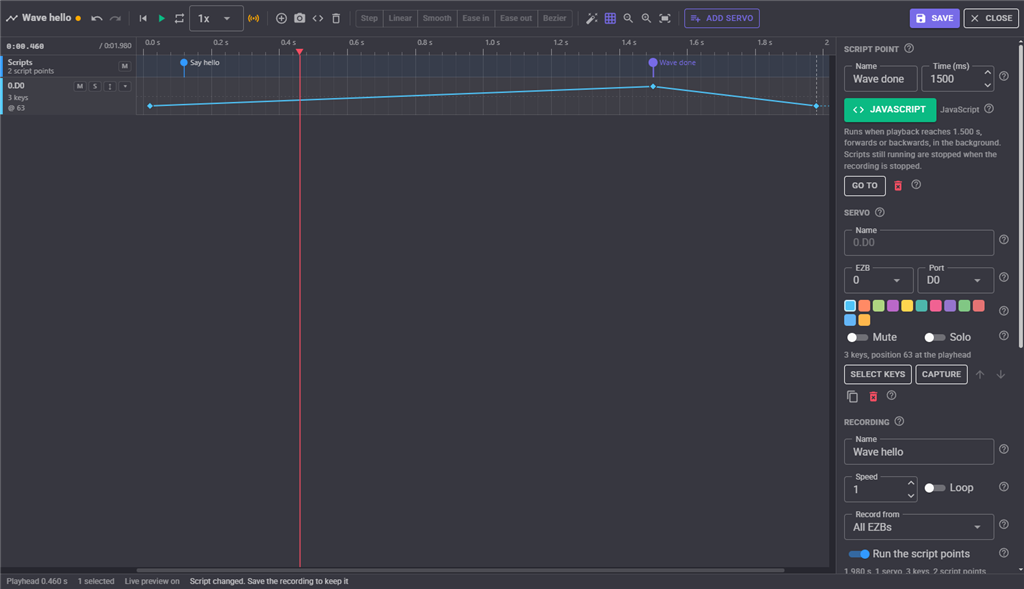Viewport: 1024px width, 589px height.
Task: Toggle the Solo switch in Servo panel
Action: (935, 338)
